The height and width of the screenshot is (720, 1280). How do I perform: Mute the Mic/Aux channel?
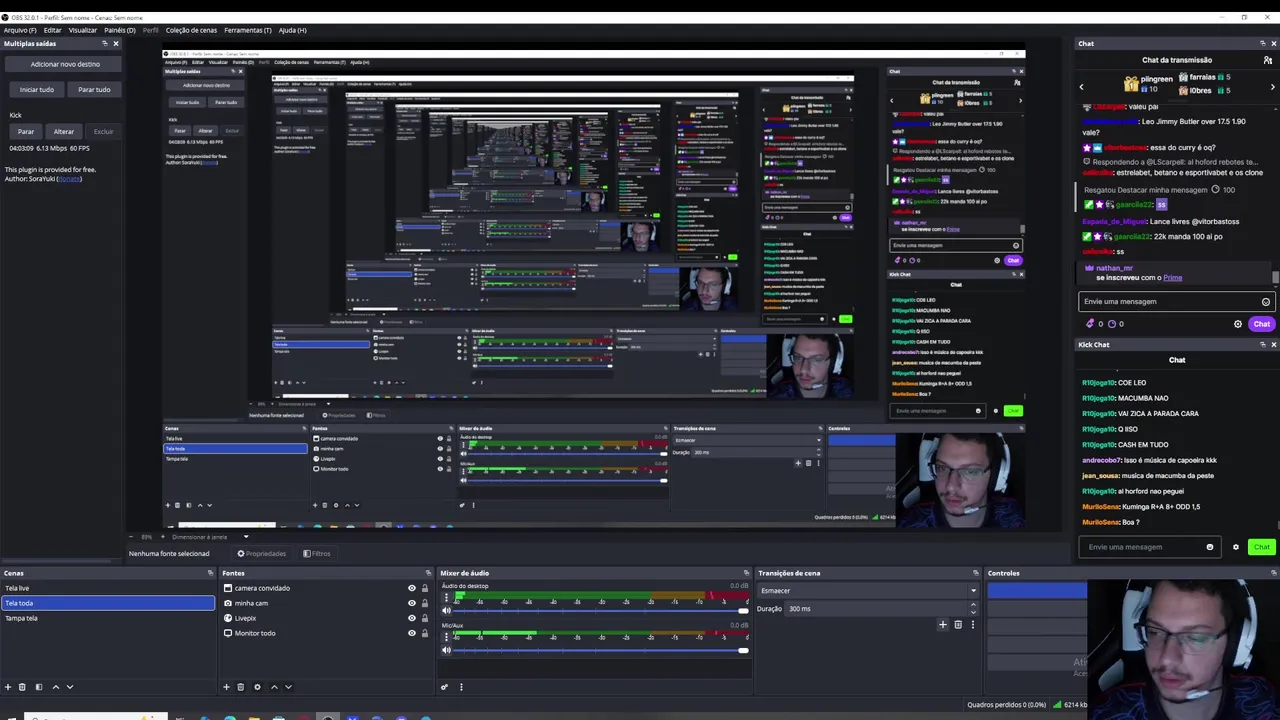coord(446,651)
